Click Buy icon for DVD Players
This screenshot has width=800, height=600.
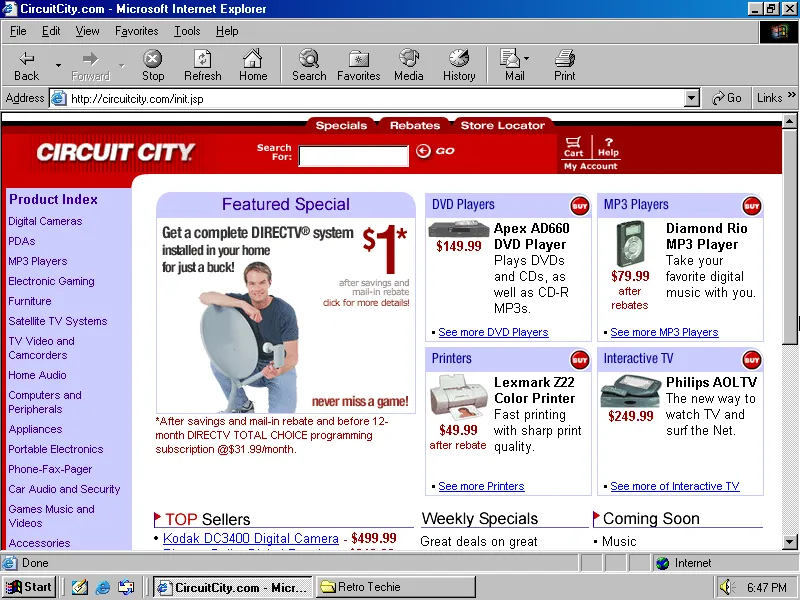tap(579, 206)
